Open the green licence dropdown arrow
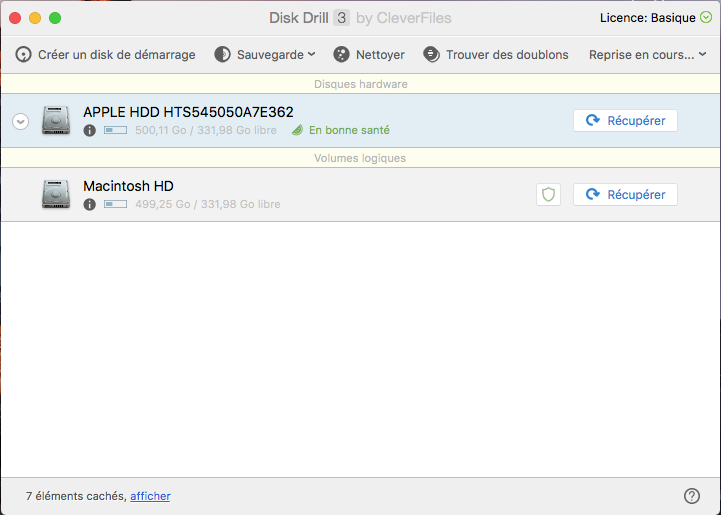This screenshot has width=721, height=515. pyautogui.click(x=706, y=17)
